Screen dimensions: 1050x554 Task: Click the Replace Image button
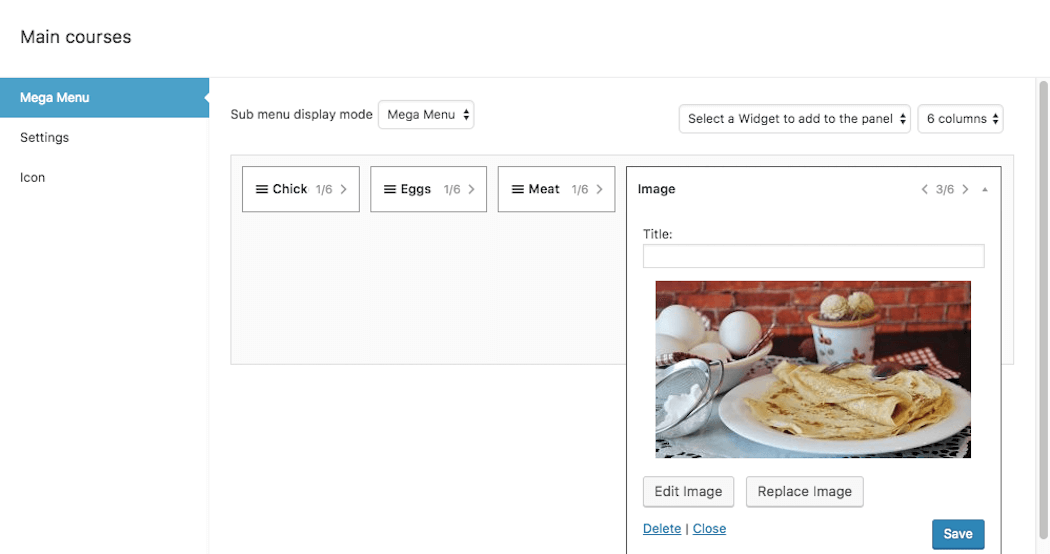point(804,492)
